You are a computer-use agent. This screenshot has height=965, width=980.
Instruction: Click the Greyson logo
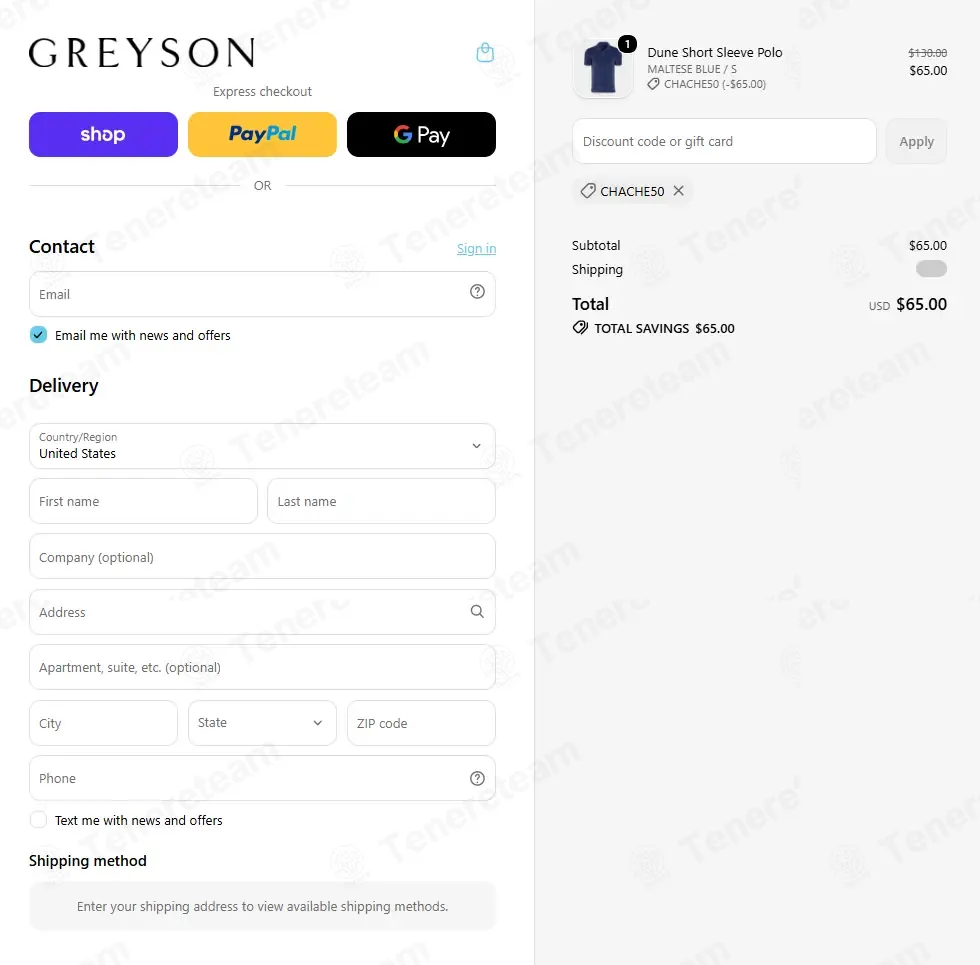142,52
